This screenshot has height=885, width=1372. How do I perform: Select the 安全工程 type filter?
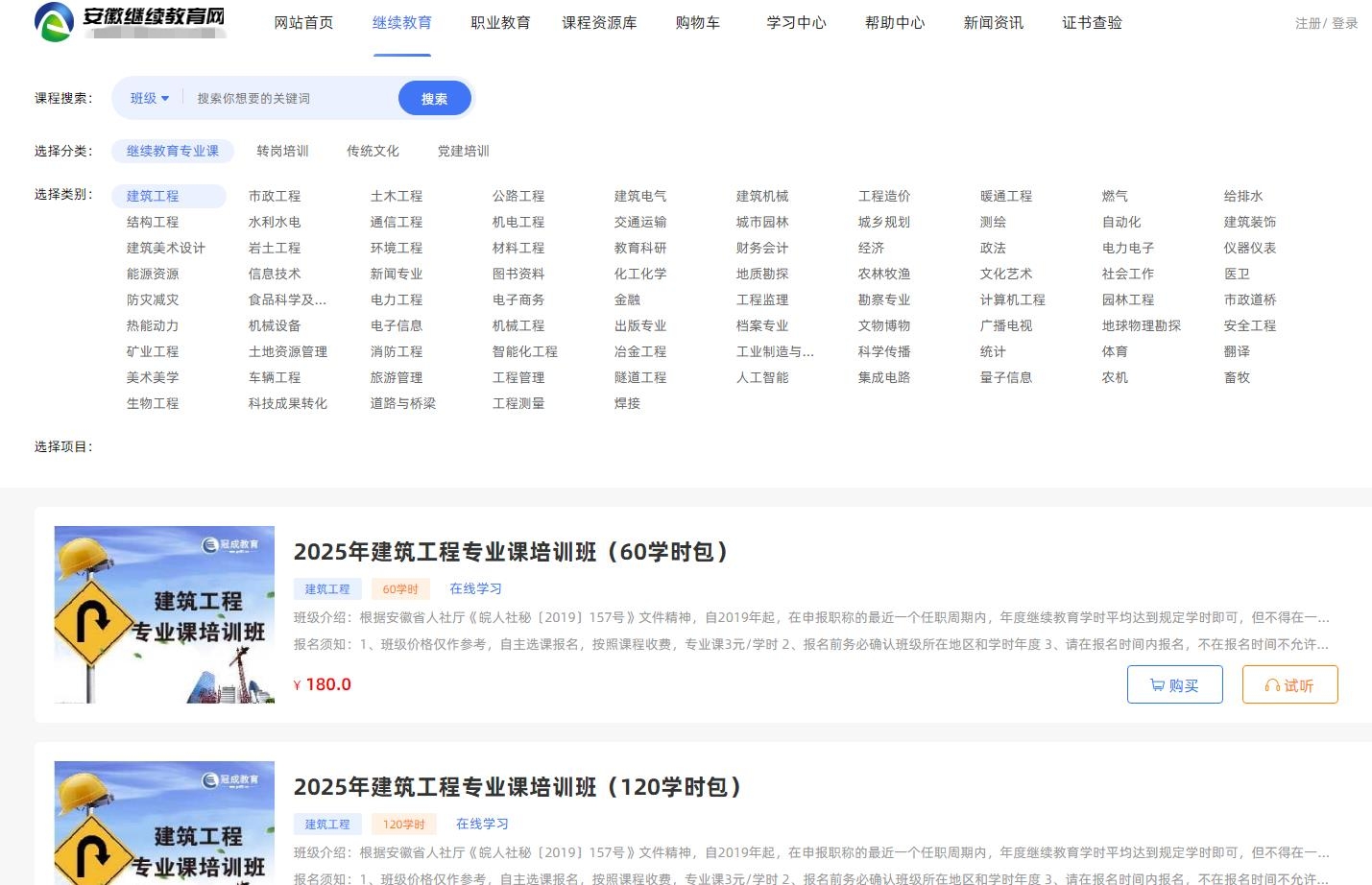(x=1249, y=325)
